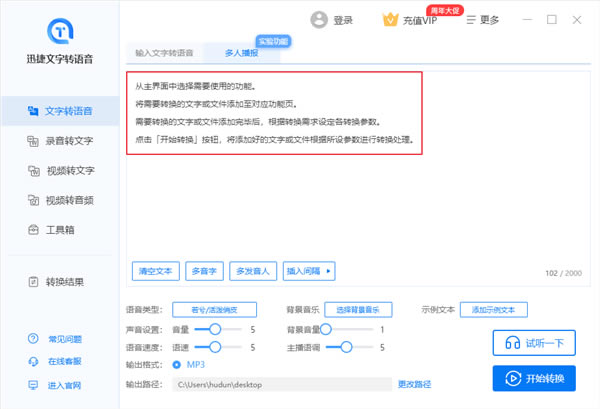
Task: Adjust the 主播语调 pitch slider
Action: click(x=346, y=347)
